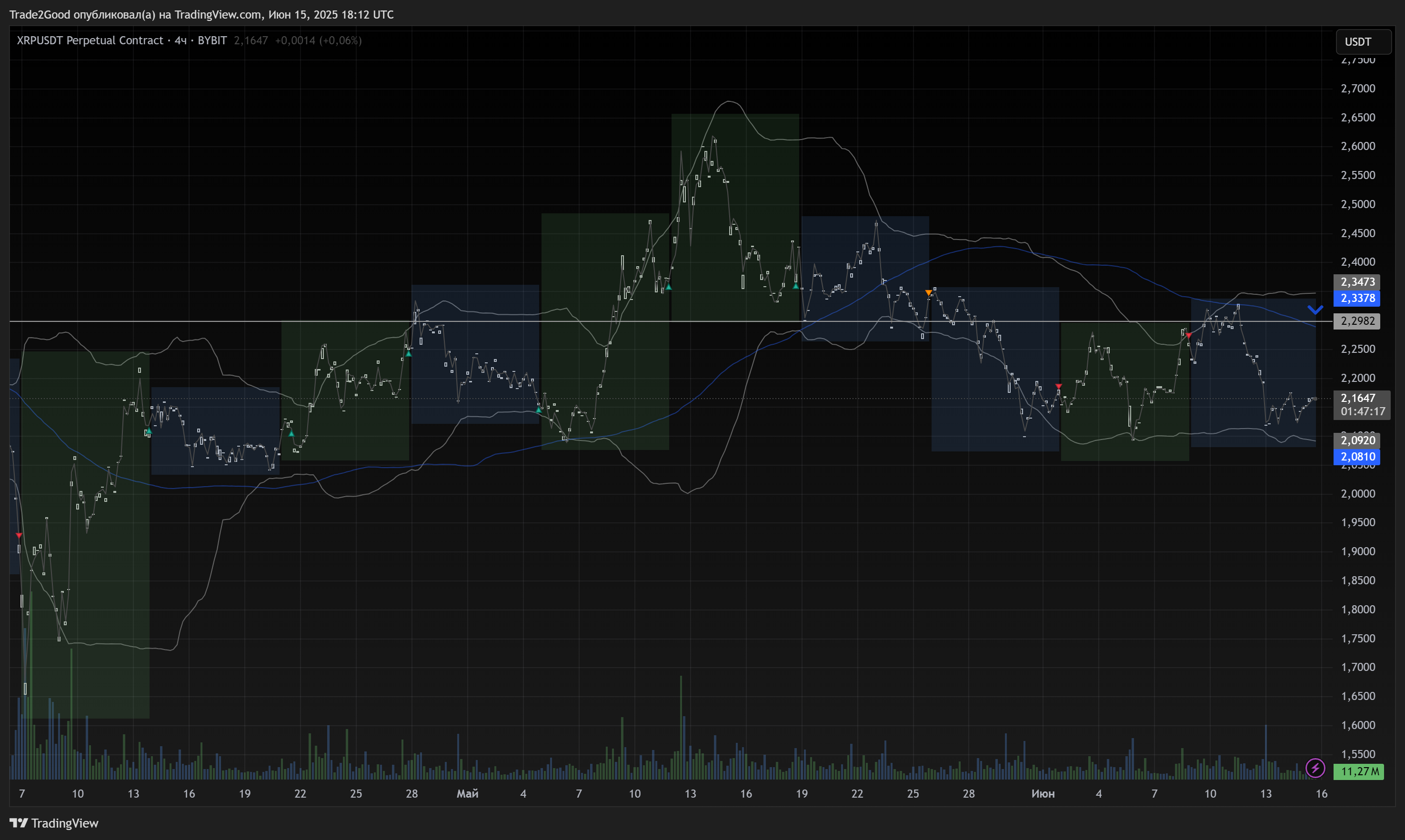
Task: Click the Май month label on time axis
Action: coord(467,794)
